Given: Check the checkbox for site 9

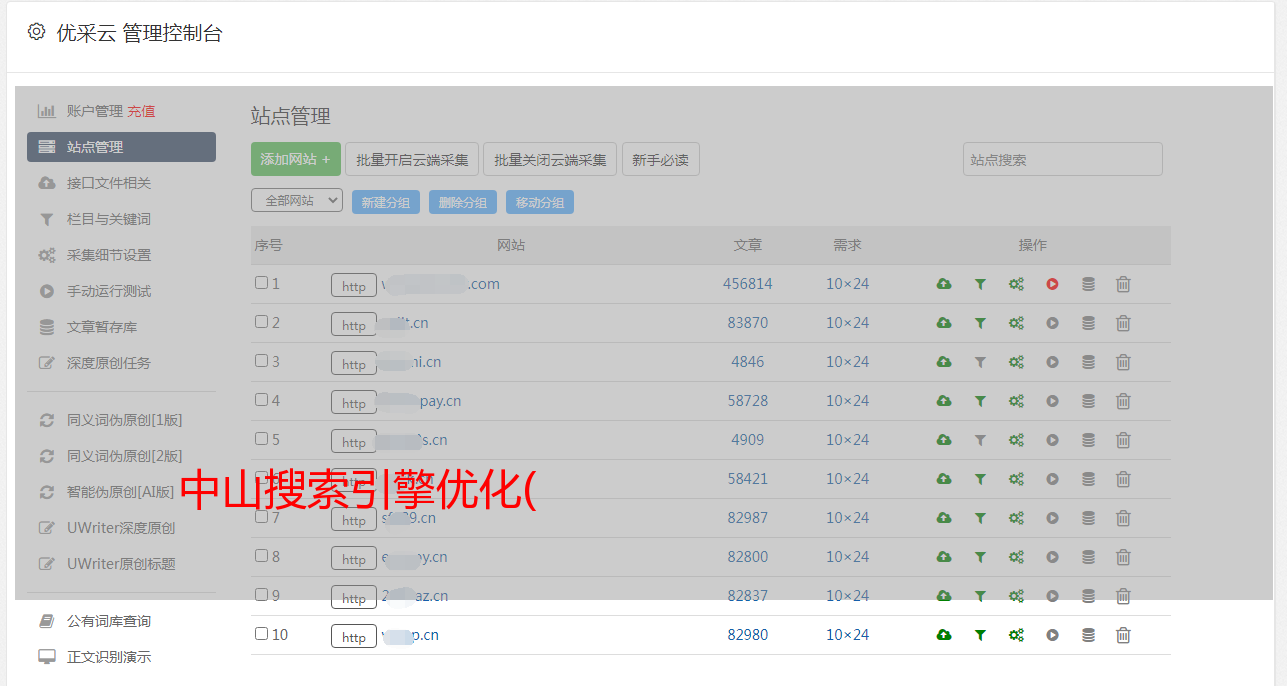Looking at the screenshot, I should tap(261, 595).
